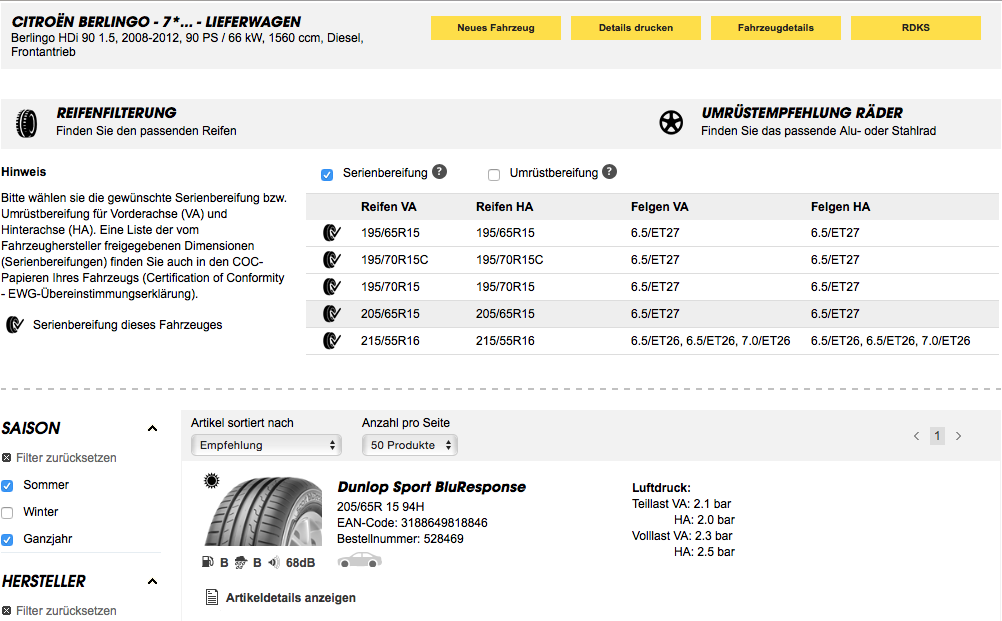Select tire icon in 215/55R16 row
This screenshot has width=1002, height=621.
[332, 341]
